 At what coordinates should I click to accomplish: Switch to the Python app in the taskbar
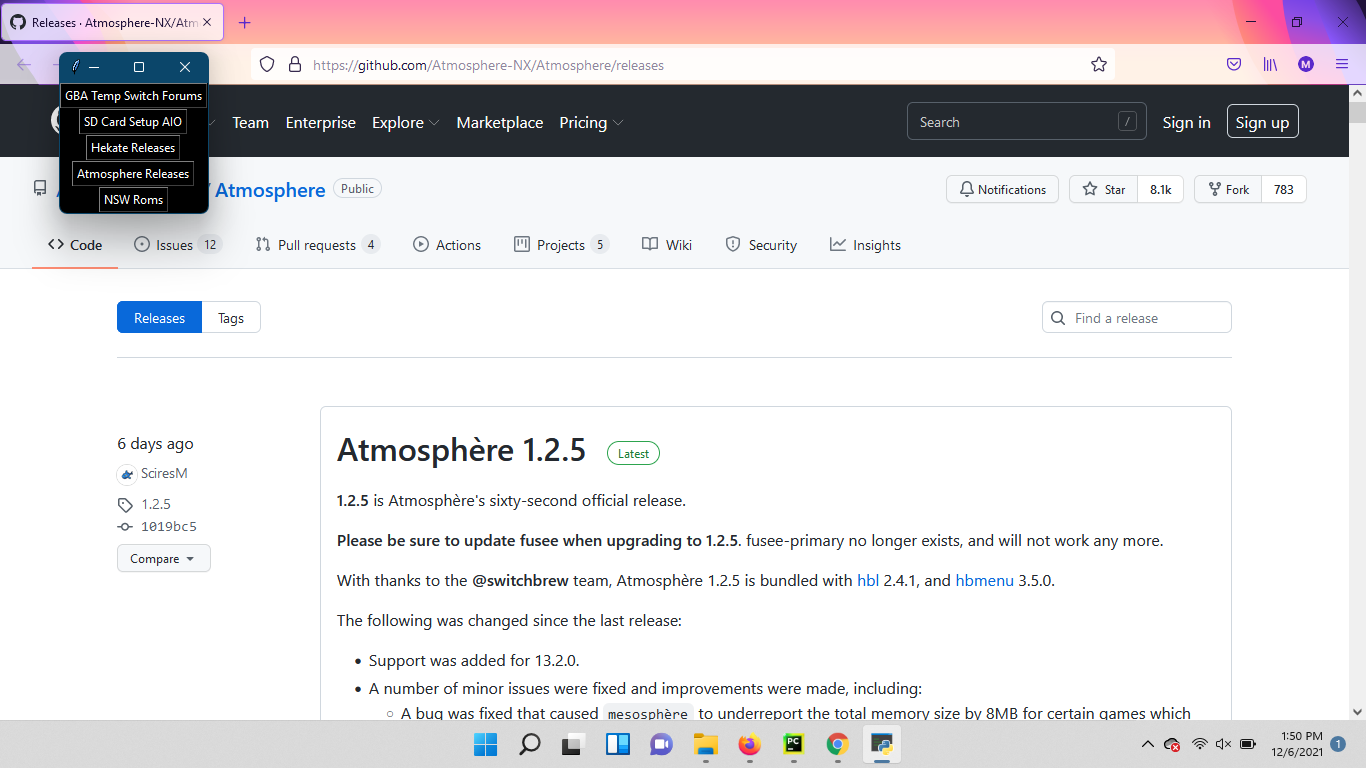point(881,744)
